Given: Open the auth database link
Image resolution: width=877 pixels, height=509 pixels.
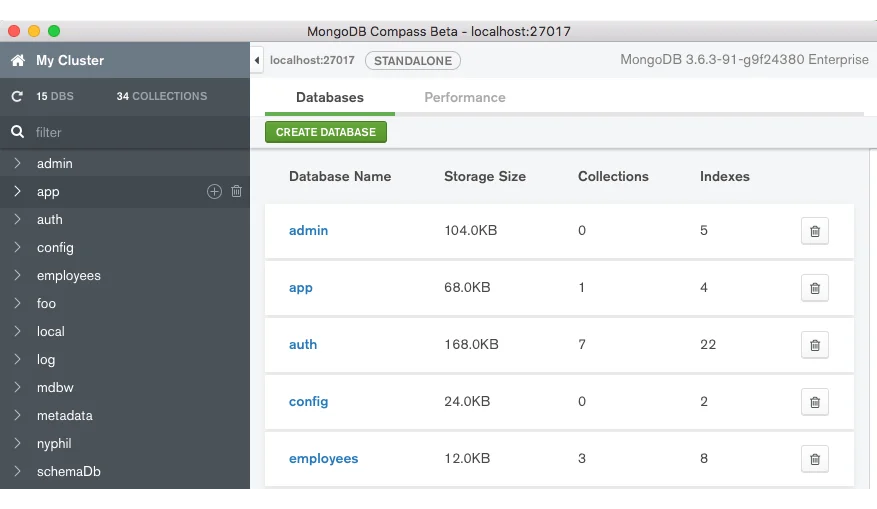Looking at the screenshot, I should click(303, 345).
